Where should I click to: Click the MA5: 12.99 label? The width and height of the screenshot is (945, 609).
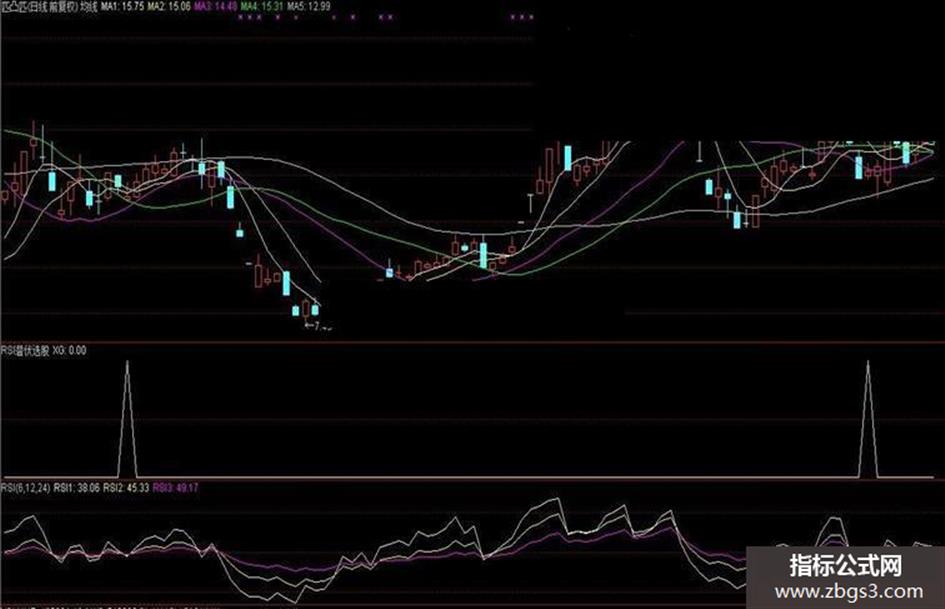309,7
